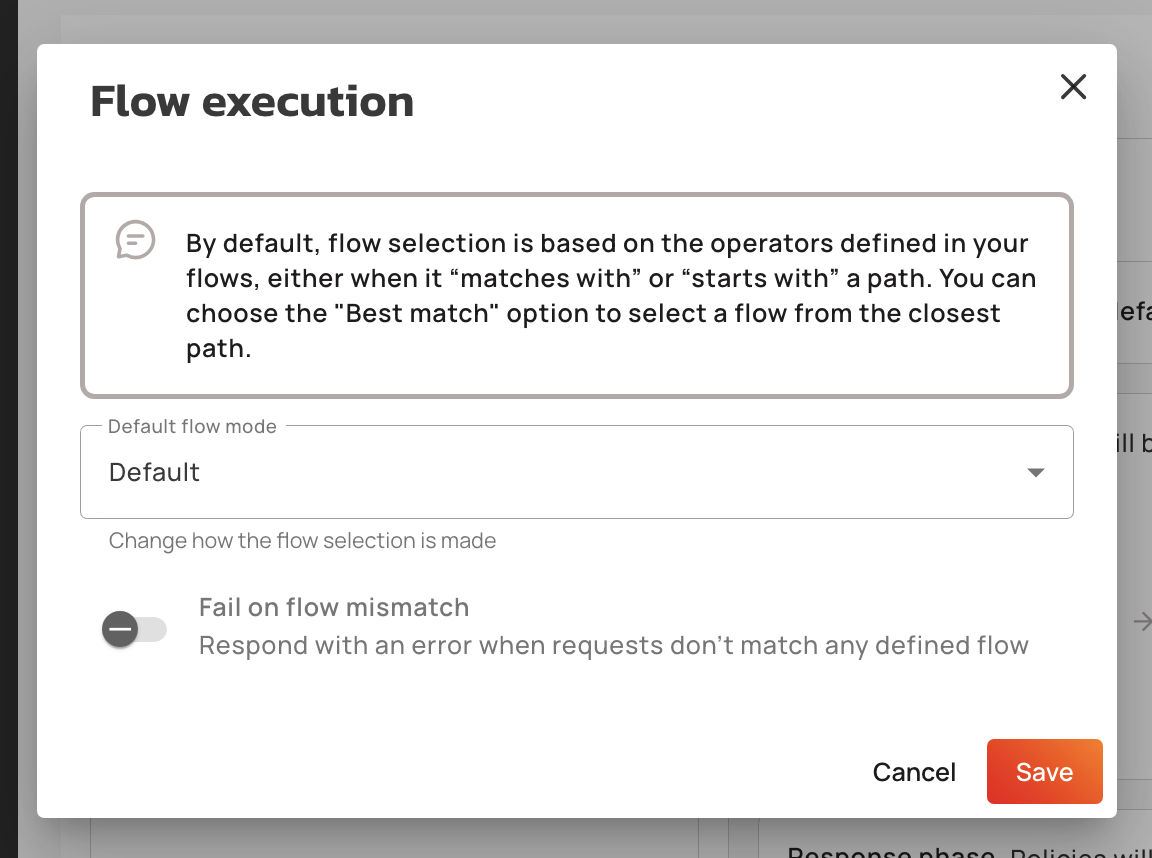Click the "Fail on flow mismatch" label
The image size is (1152, 858).
[x=334, y=607]
